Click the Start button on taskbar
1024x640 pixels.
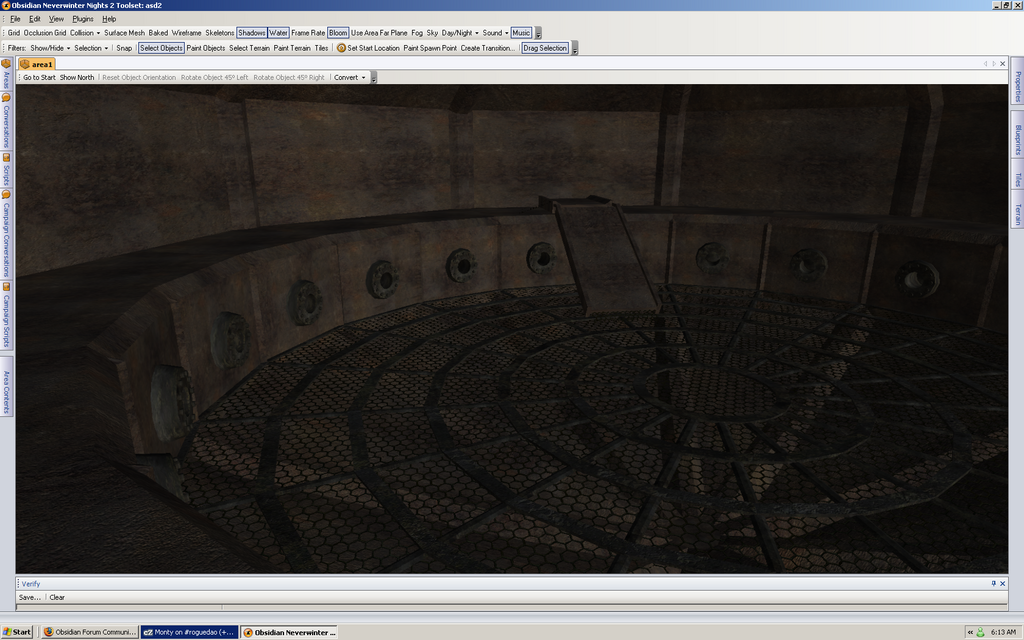click(17, 632)
